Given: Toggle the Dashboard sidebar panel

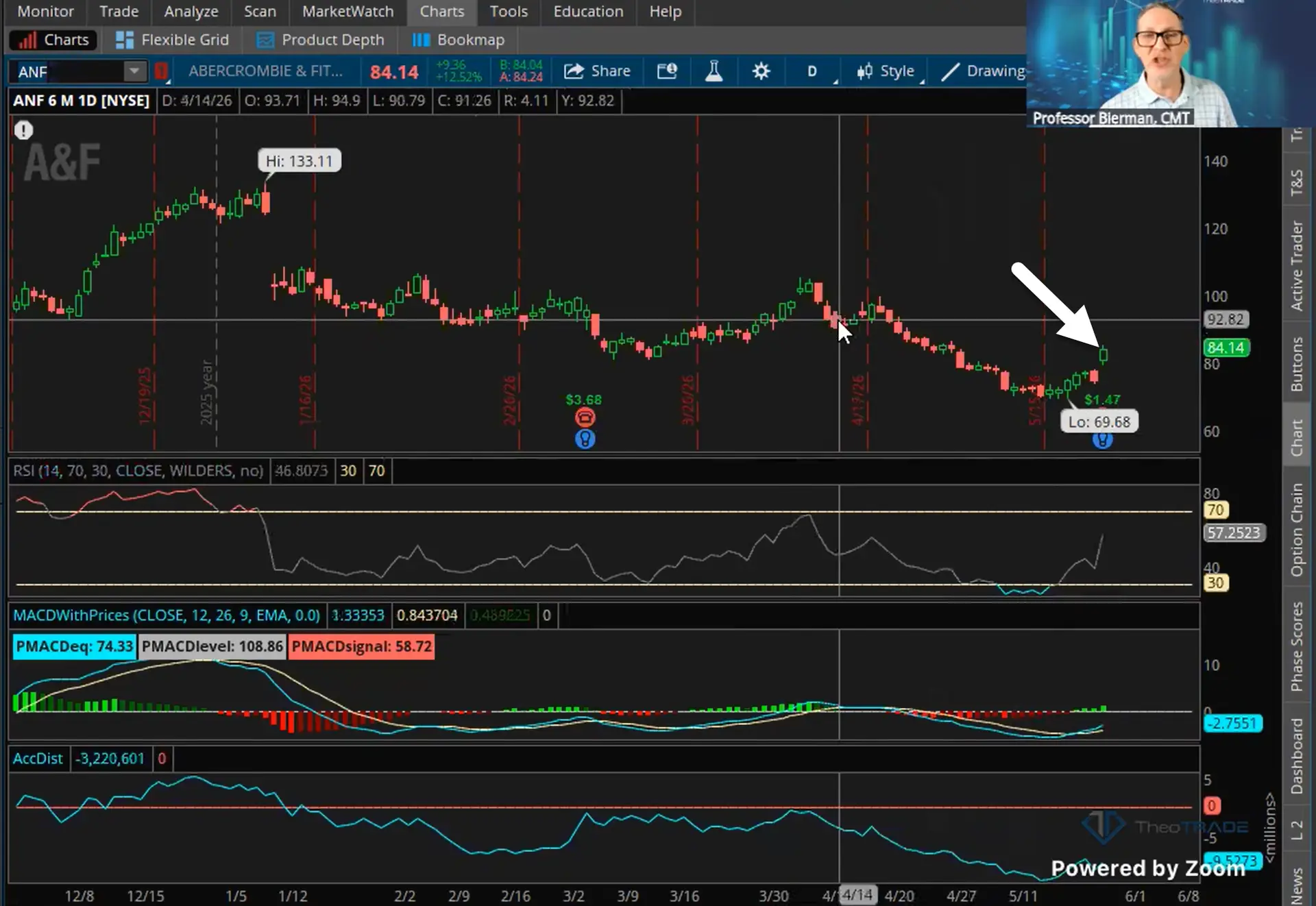Looking at the screenshot, I should pos(1296,756).
